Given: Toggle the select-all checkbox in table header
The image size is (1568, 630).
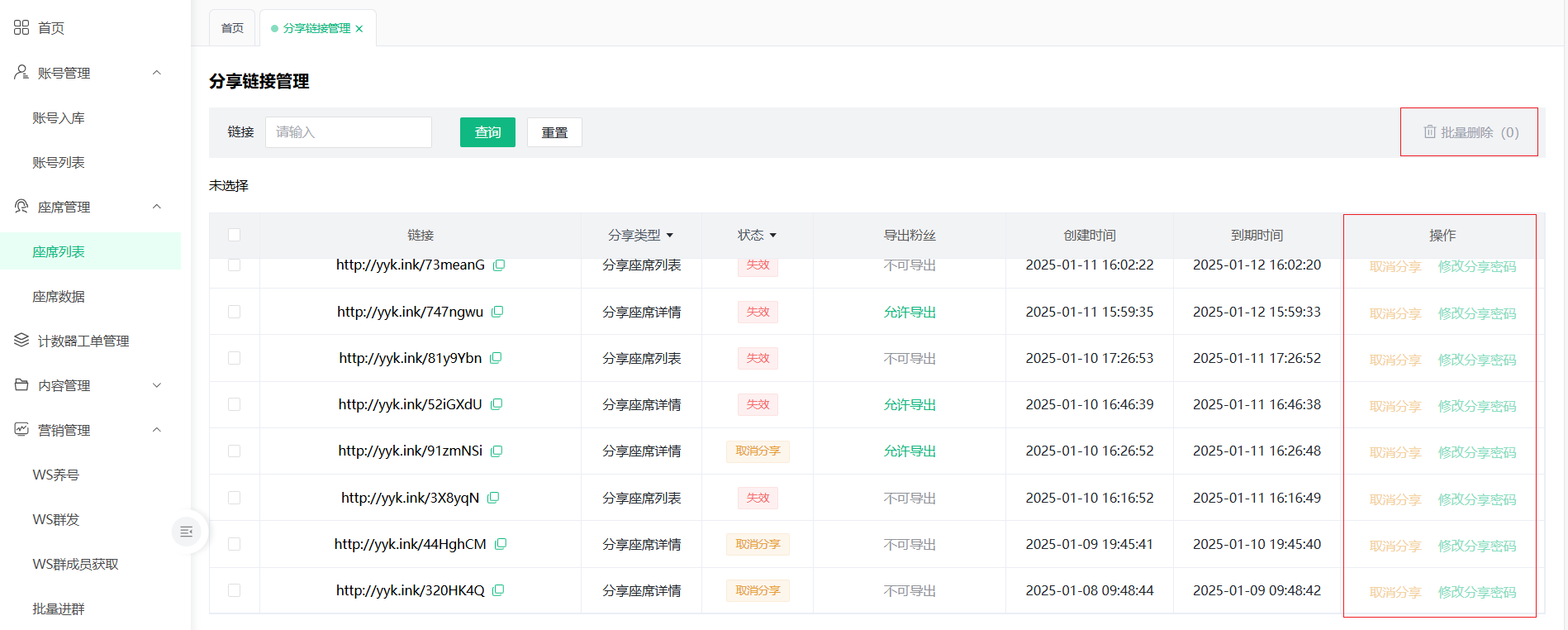Looking at the screenshot, I should [x=235, y=235].
